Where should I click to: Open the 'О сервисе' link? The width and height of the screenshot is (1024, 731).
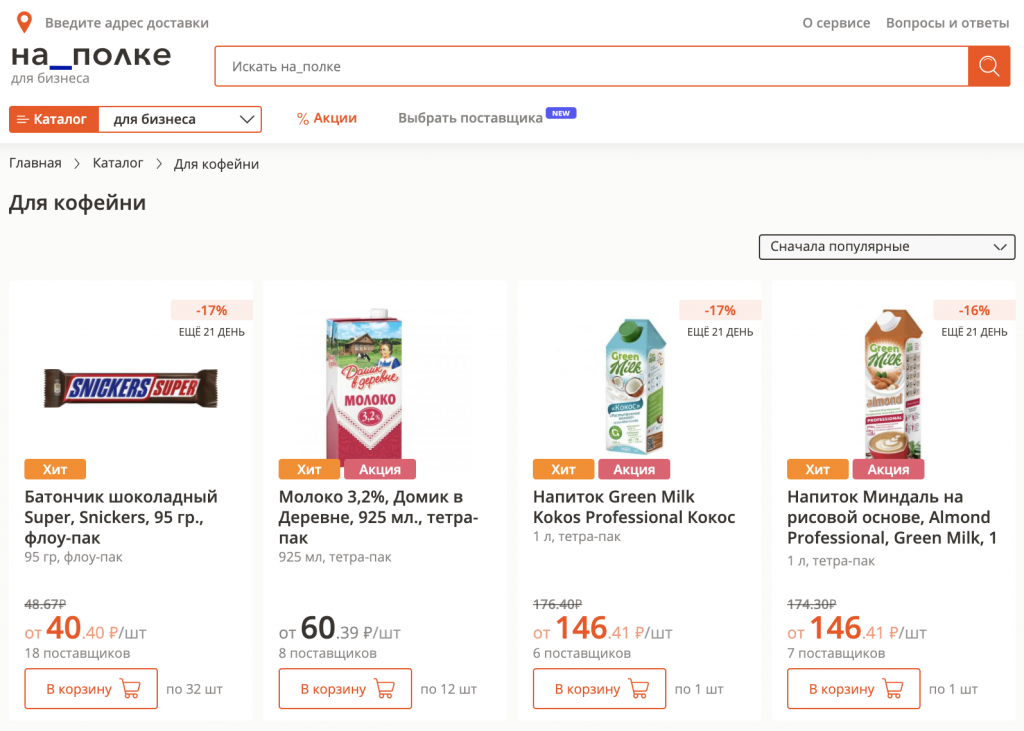pyautogui.click(x=836, y=23)
